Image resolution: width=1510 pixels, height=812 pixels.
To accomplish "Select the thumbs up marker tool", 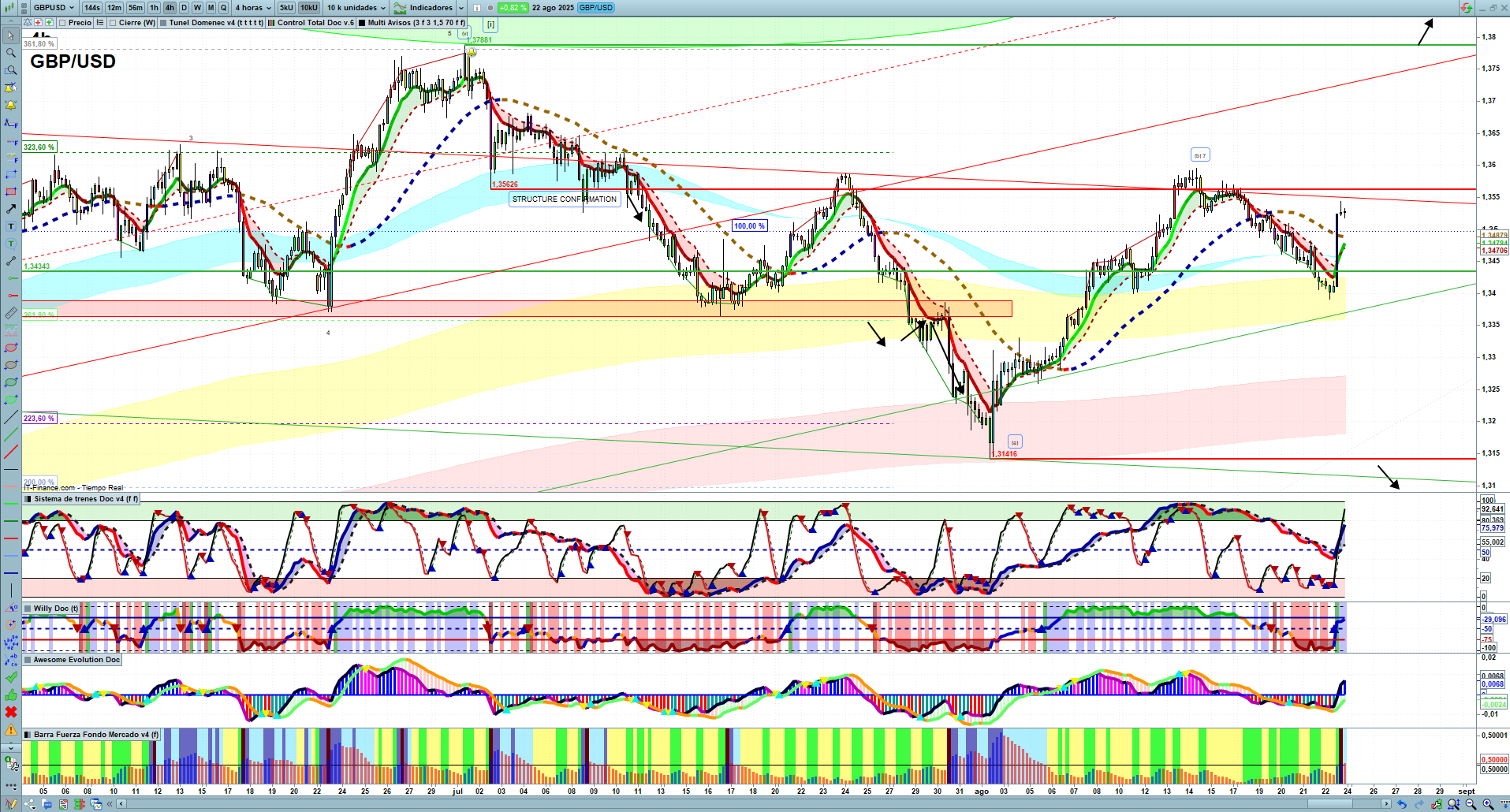I will tap(11, 695).
